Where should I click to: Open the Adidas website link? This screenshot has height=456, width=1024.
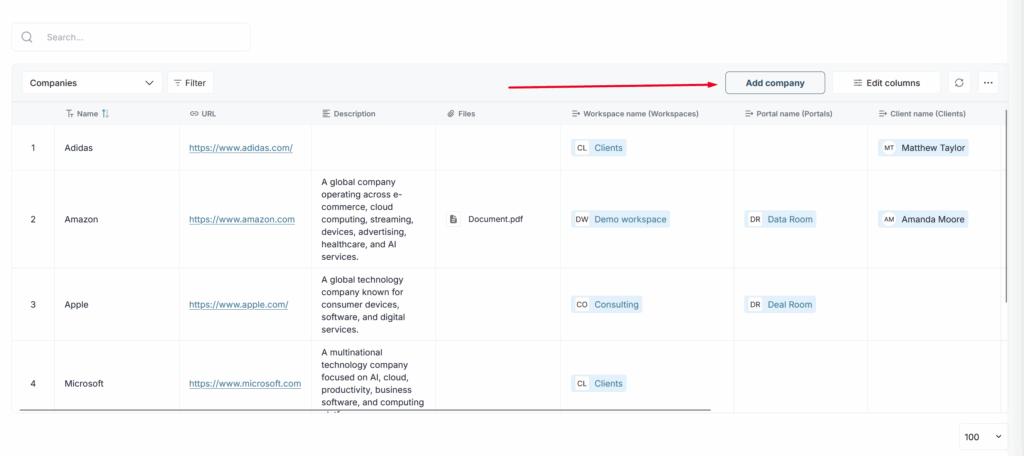click(240, 148)
